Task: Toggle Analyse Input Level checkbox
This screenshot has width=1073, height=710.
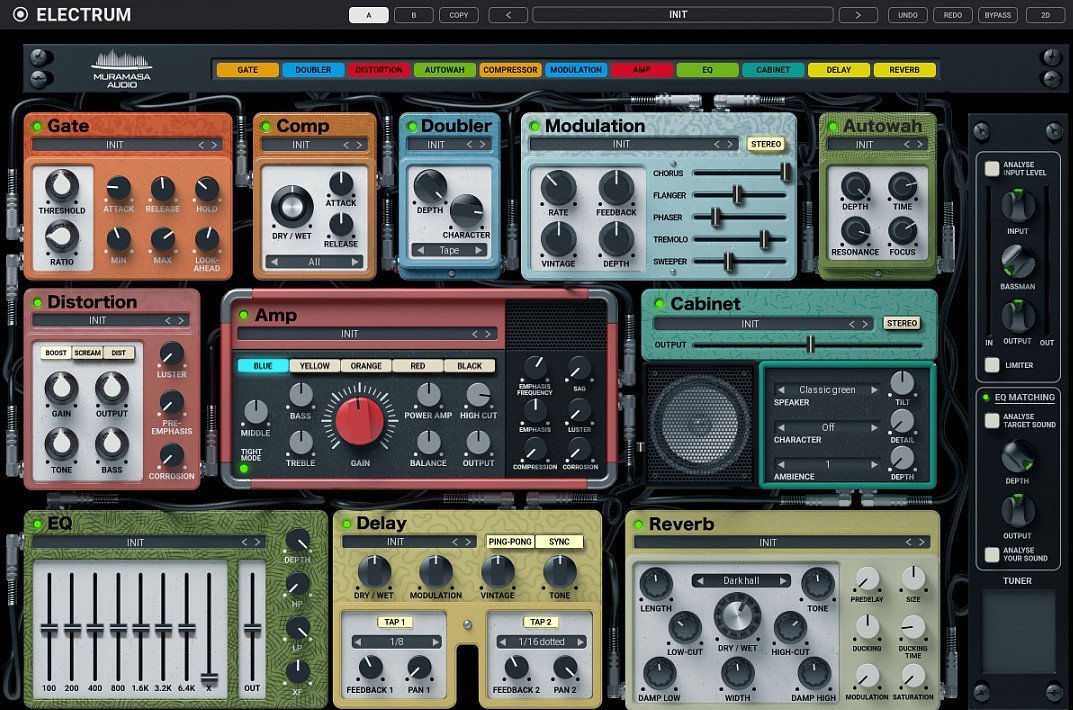Action: (991, 169)
